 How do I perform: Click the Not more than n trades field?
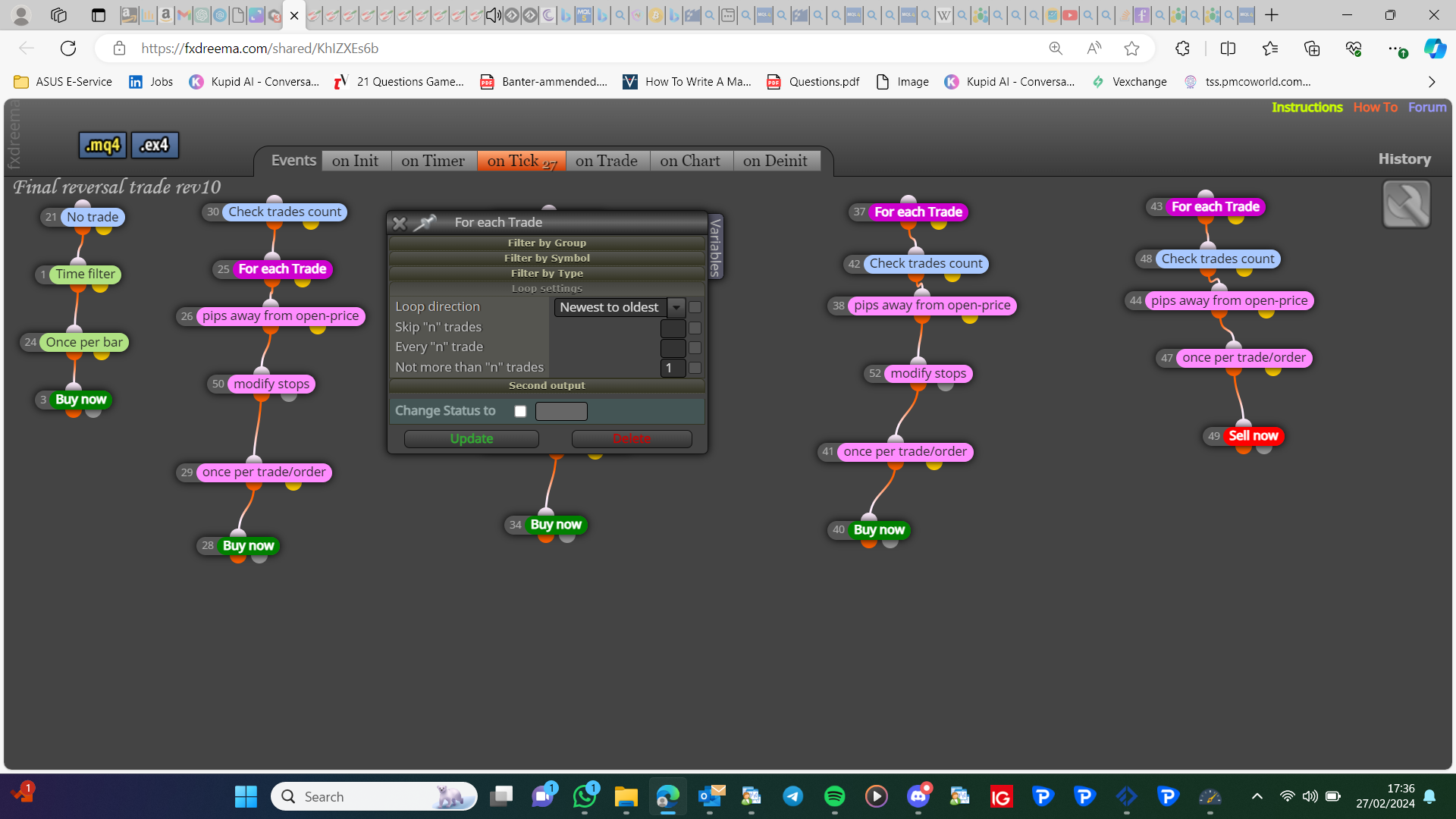(673, 368)
